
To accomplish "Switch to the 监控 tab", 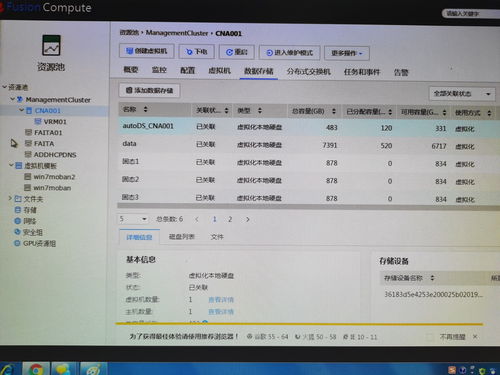I will (x=159, y=70).
